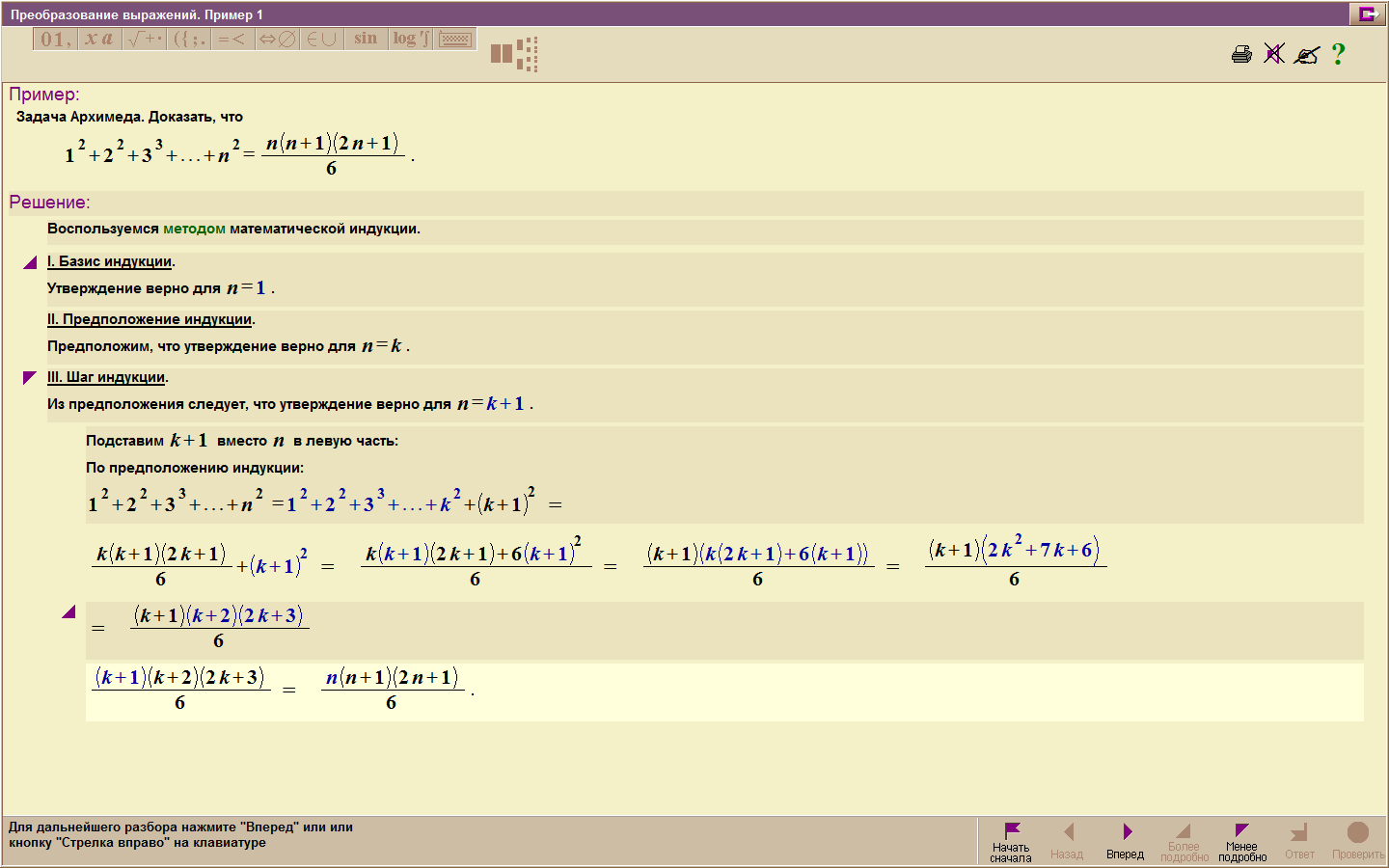Click "Из предположения следует" line

pos(290,404)
